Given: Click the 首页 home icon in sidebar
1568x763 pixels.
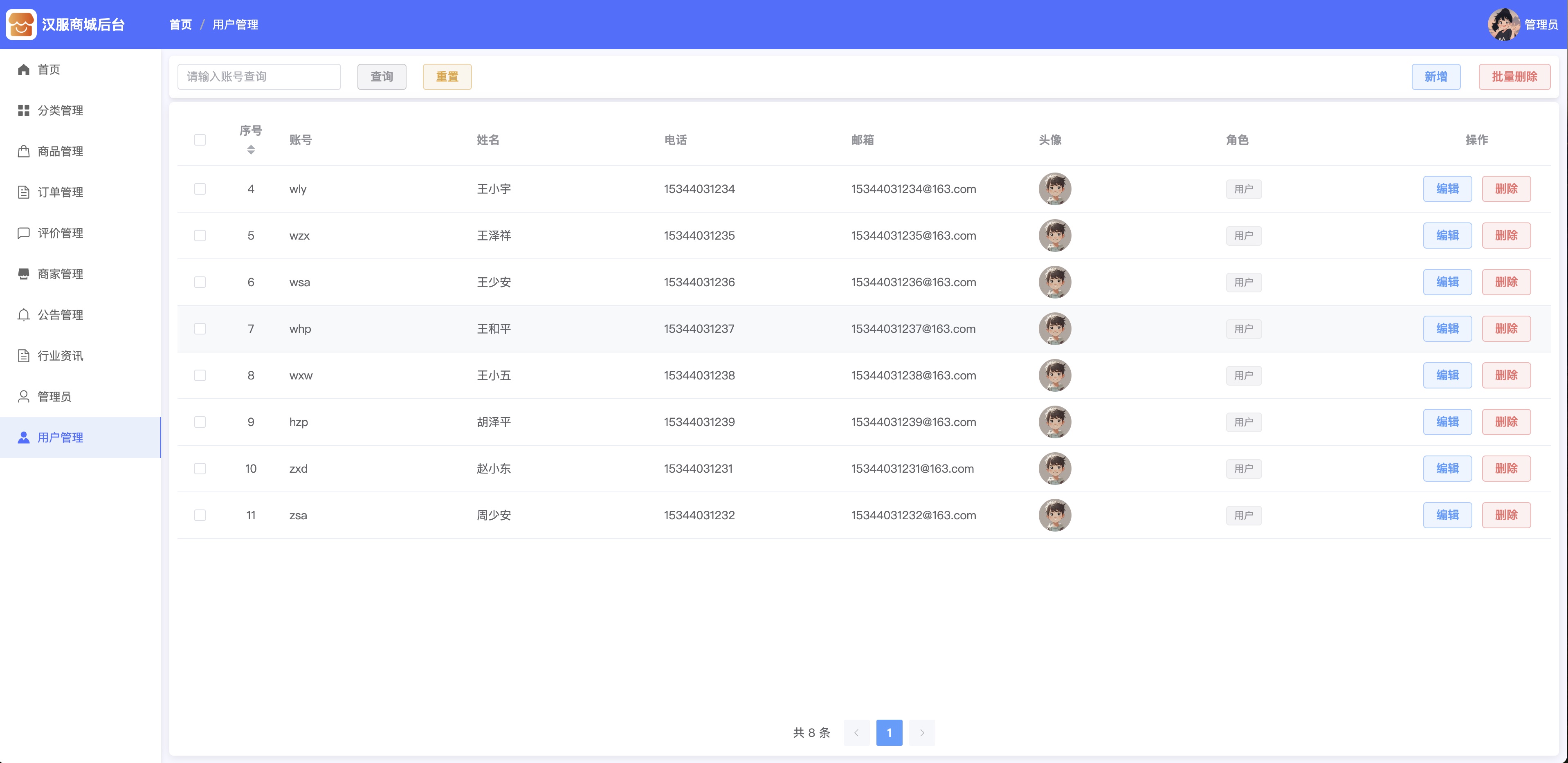Looking at the screenshot, I should (24, 70).
